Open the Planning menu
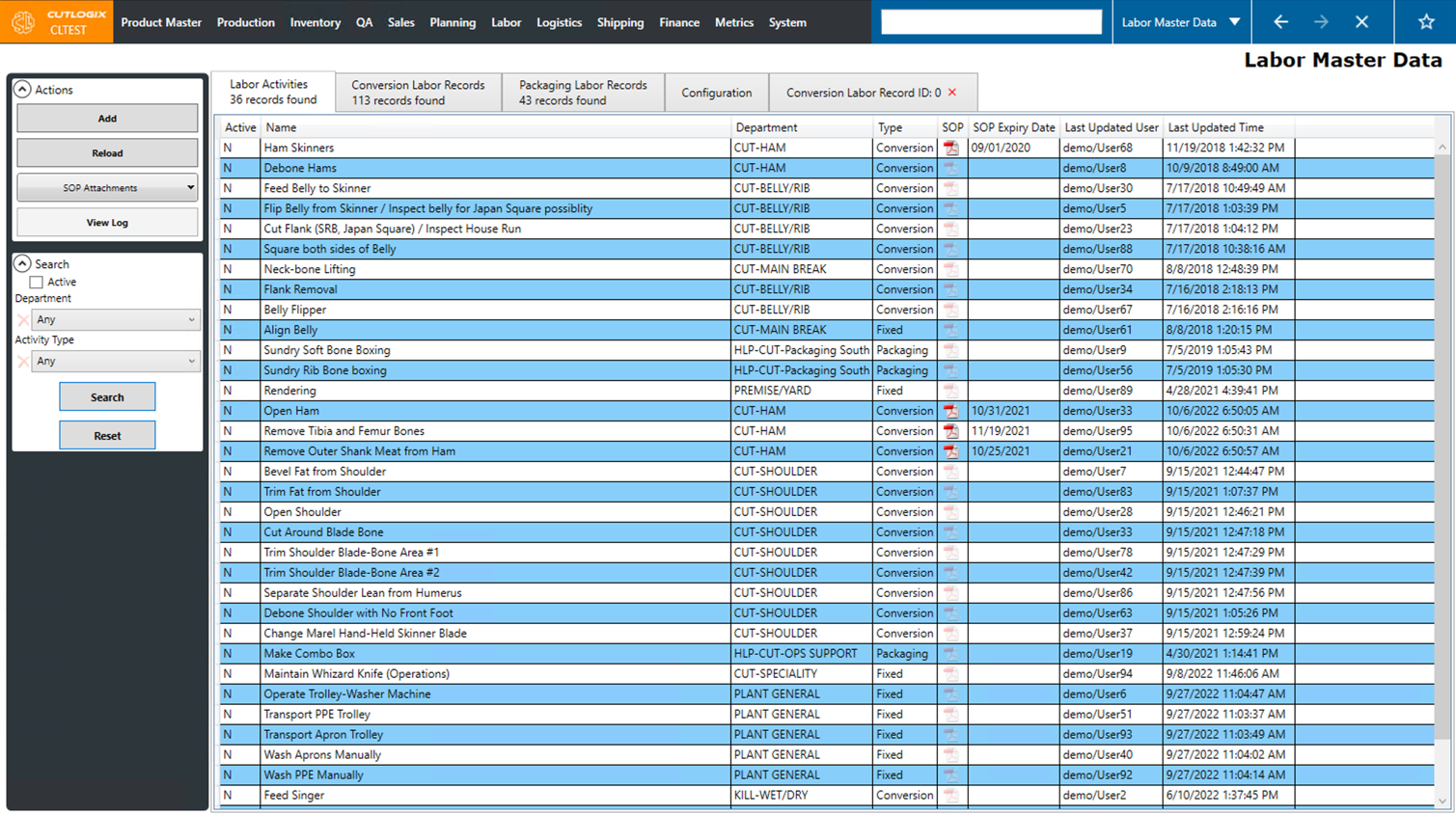Image resolution: width=1456 pixels, height=815 pixels. (x=453, y=22)
